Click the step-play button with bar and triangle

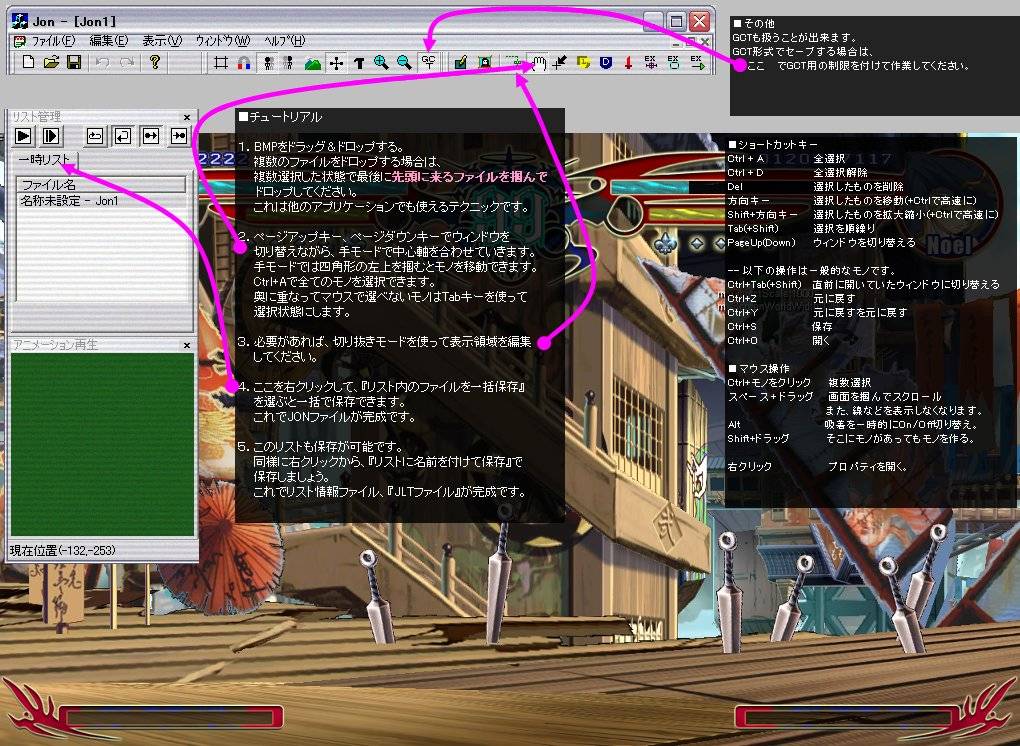coord(51,136)
